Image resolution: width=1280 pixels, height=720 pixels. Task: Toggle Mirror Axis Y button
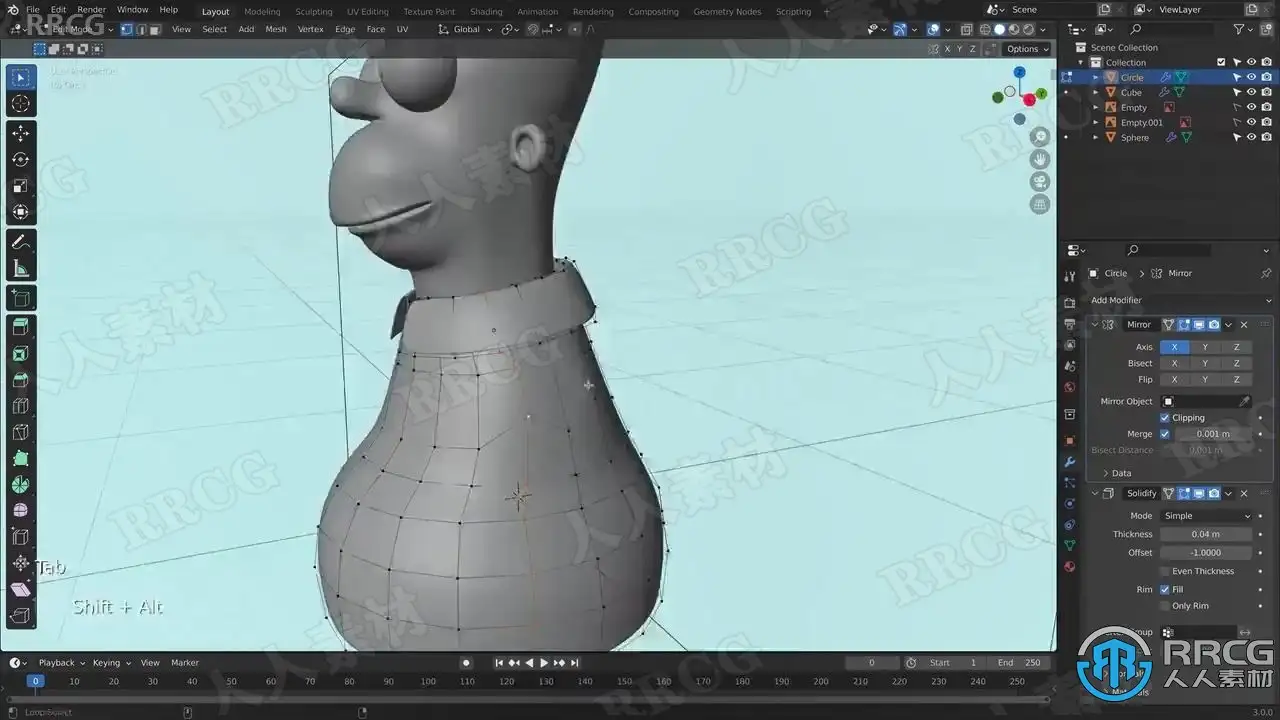click(1205, 347)
